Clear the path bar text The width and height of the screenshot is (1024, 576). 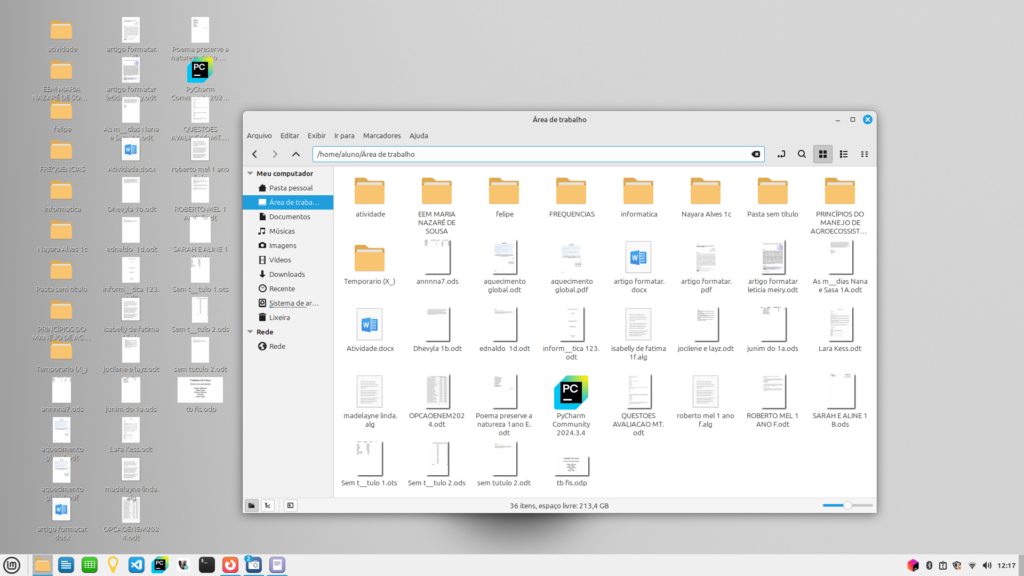[756, 154]
